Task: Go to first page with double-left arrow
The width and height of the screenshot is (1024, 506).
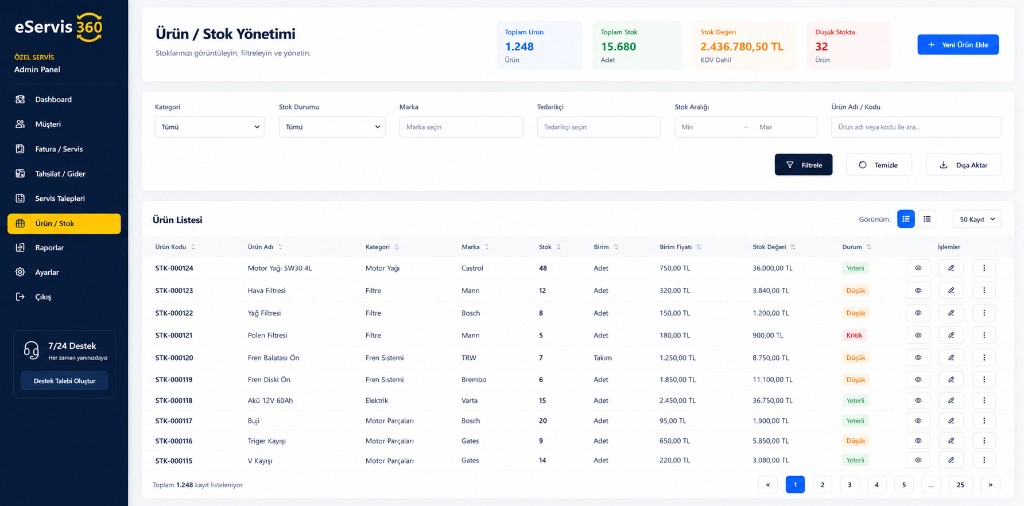Action: (768, 484)
